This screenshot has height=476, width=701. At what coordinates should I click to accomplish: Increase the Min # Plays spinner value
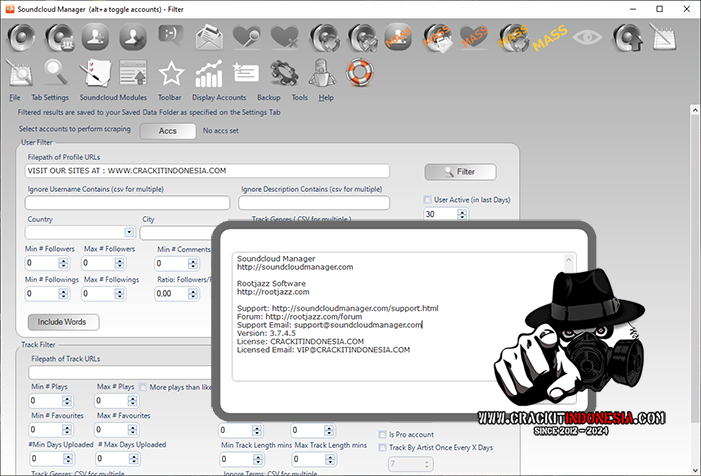click(x=74, y=397)
